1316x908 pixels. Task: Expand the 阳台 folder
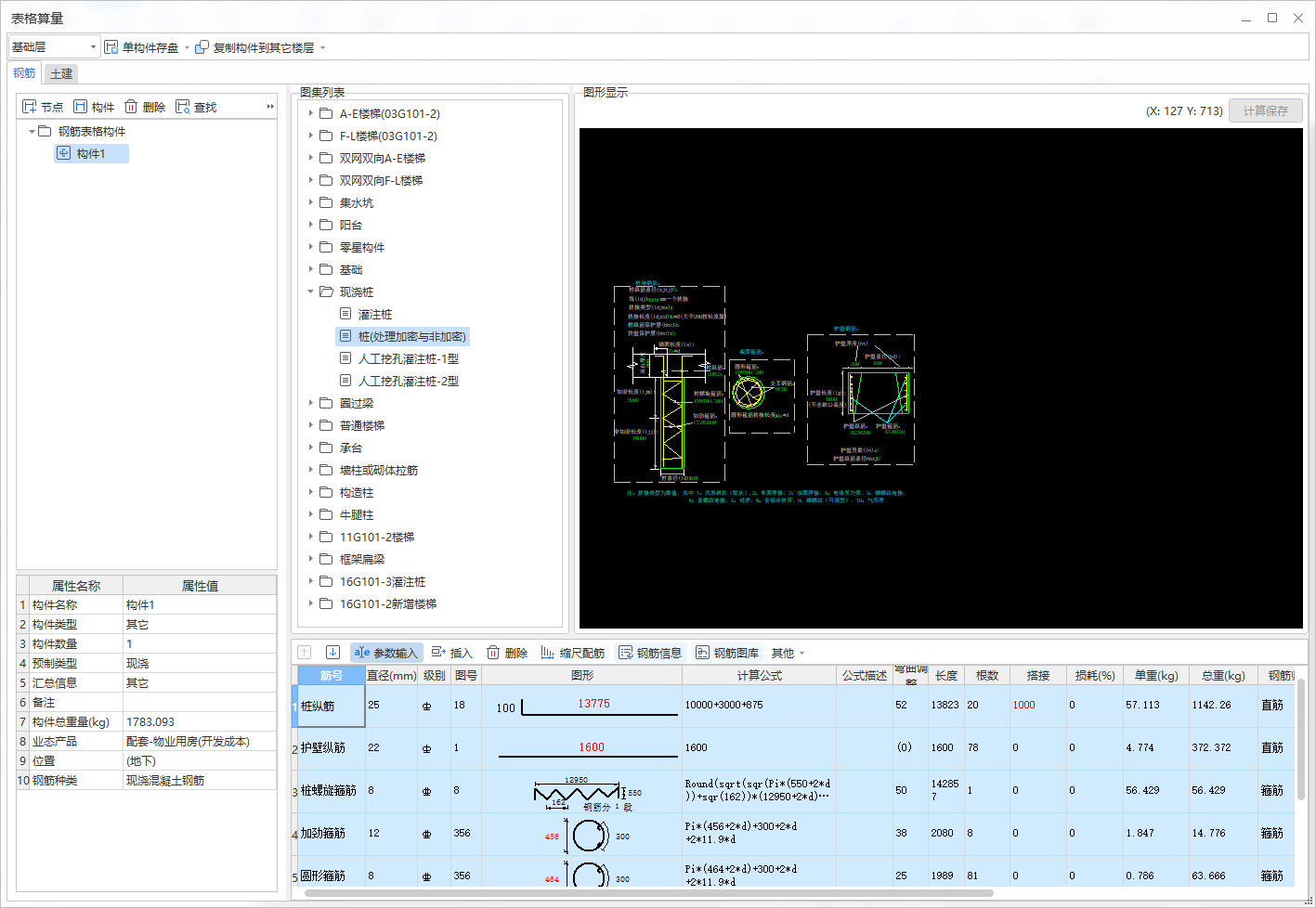(x=311, y=225)
